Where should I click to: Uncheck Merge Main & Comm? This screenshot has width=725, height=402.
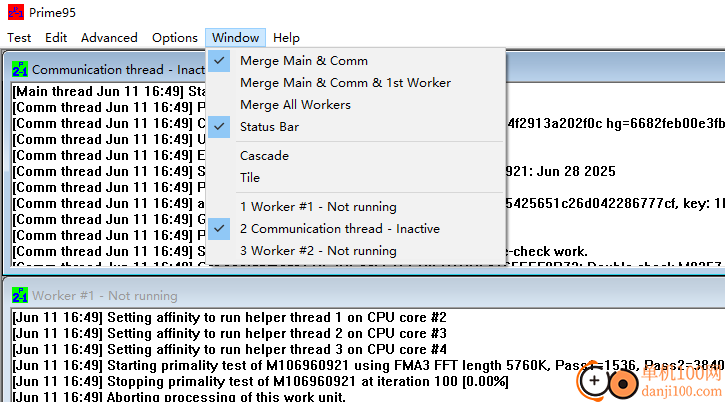tap(355, 61)
